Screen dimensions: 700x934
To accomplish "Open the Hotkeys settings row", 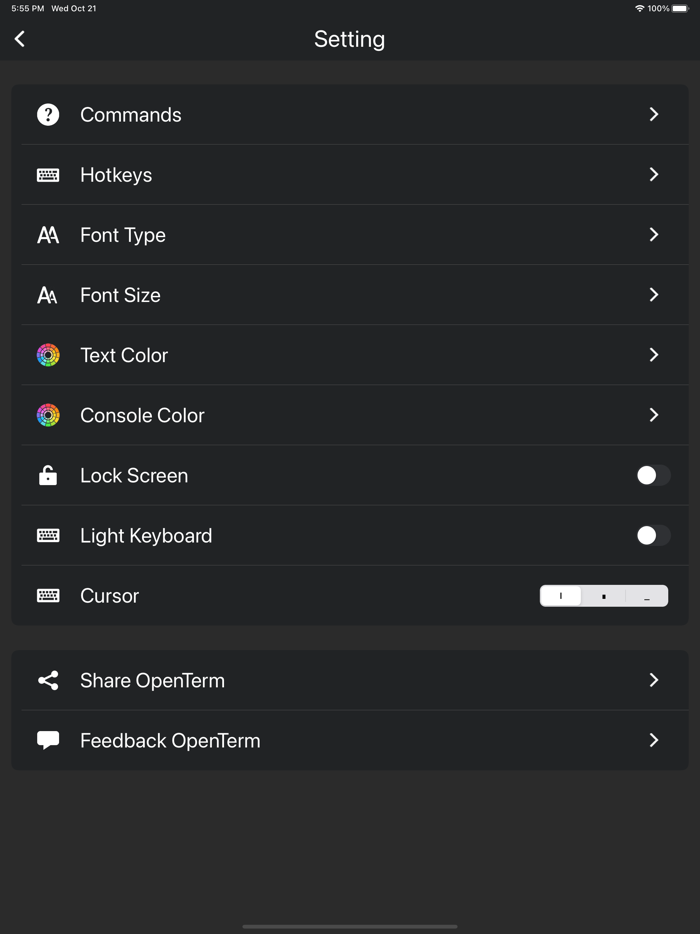I will (x=116, y=175).
